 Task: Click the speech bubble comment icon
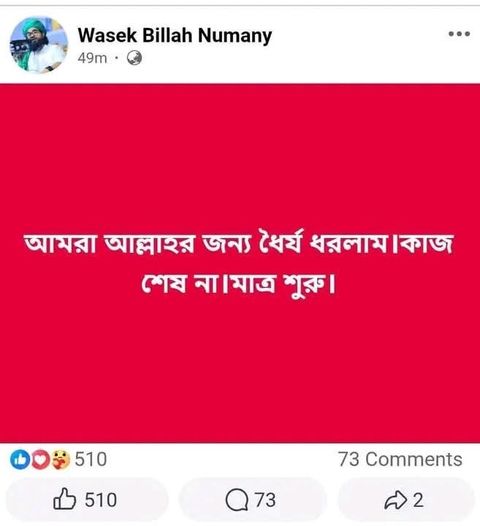237,500
